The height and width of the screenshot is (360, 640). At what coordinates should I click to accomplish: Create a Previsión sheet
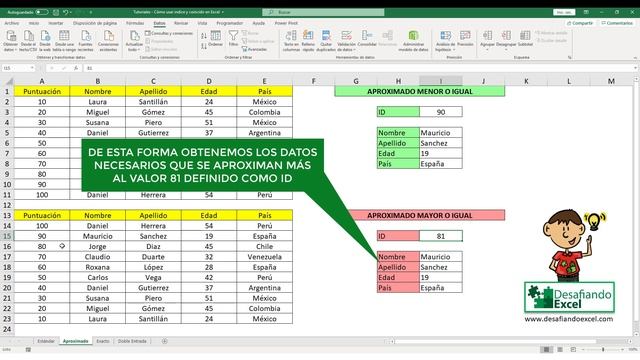pos(465,38)
